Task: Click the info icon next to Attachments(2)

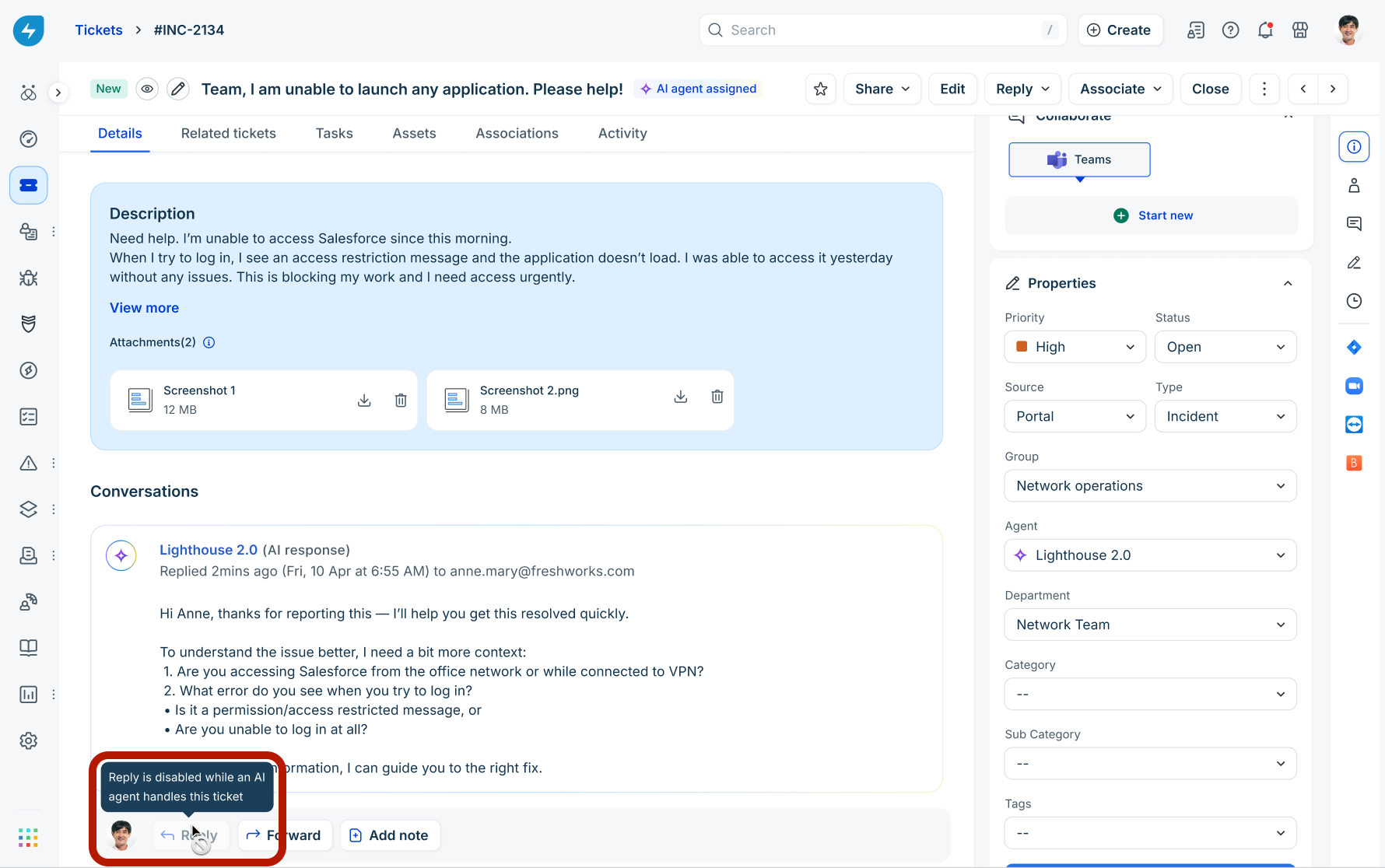Action: pyautogui.click(x=209, y=342)
